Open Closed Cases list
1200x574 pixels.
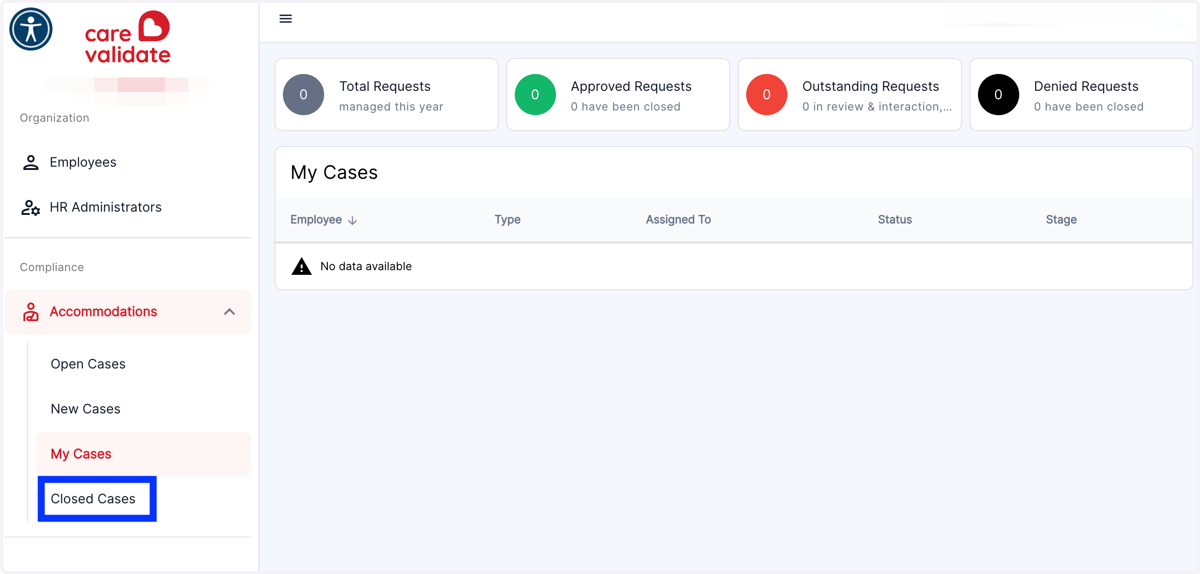click(x=93, y=499)
